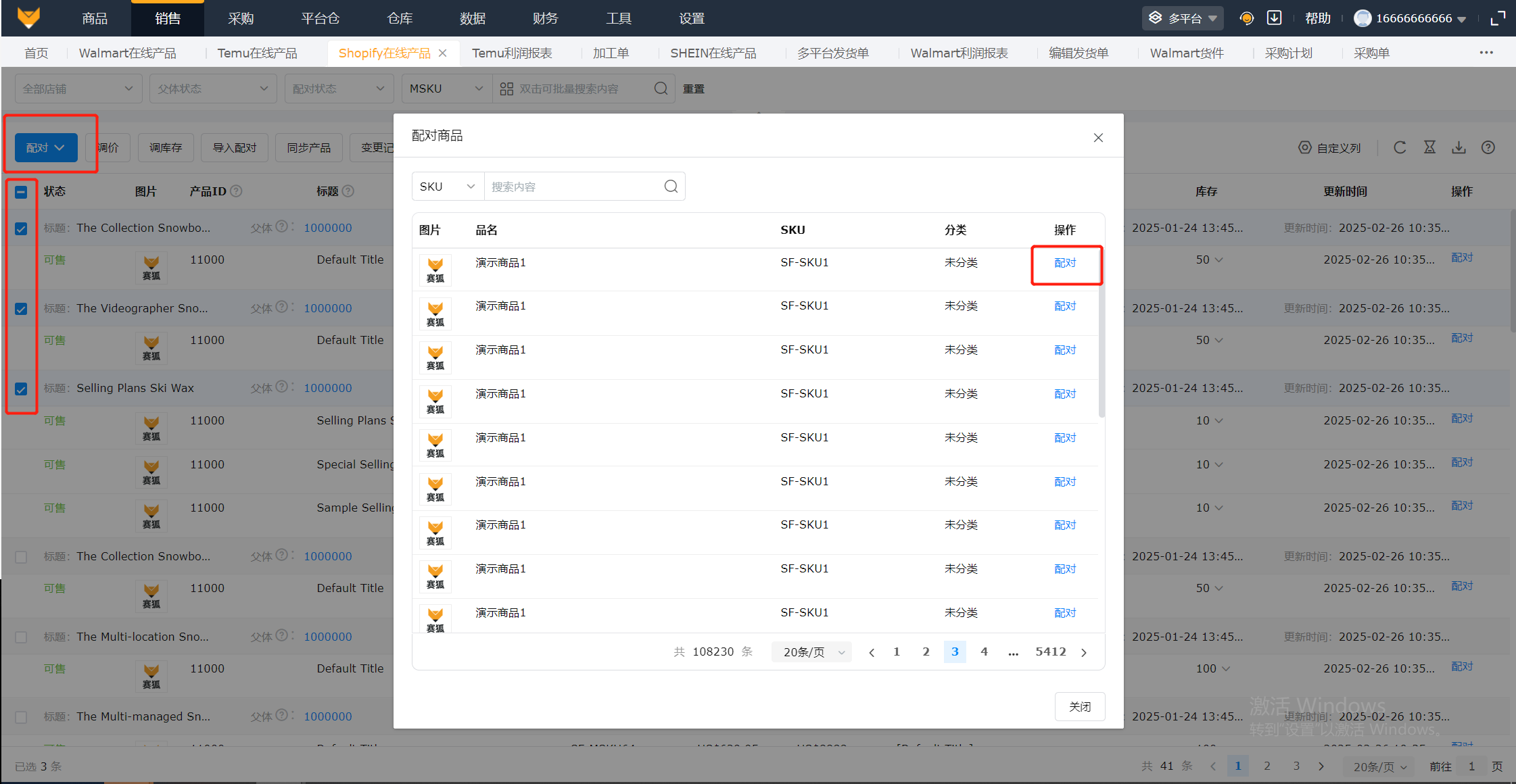
Task: Uncheck The Videographer Snowboard row checkbox
Action: click(21, 309)
